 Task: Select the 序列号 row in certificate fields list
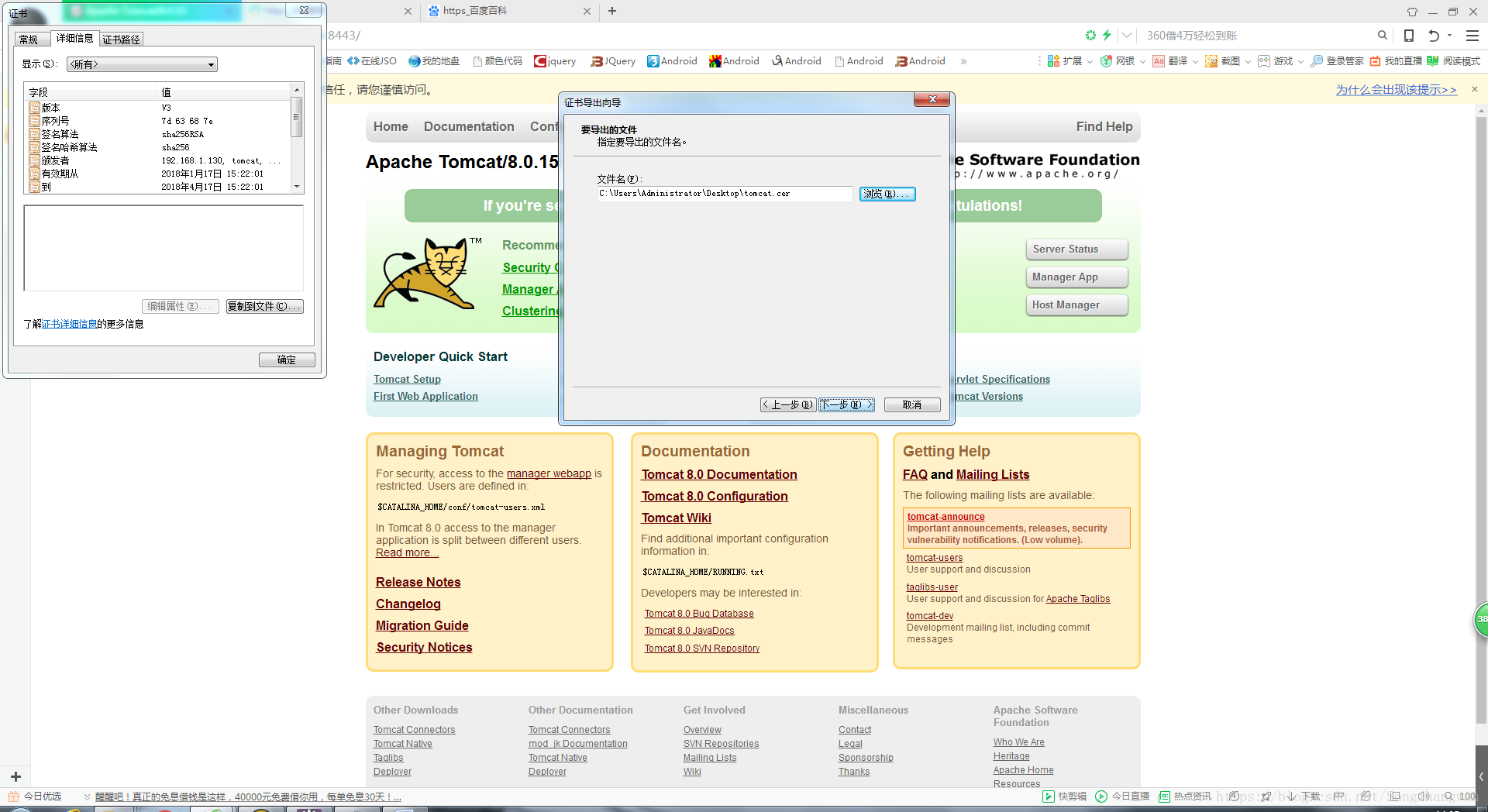click(x=158, y=121)
